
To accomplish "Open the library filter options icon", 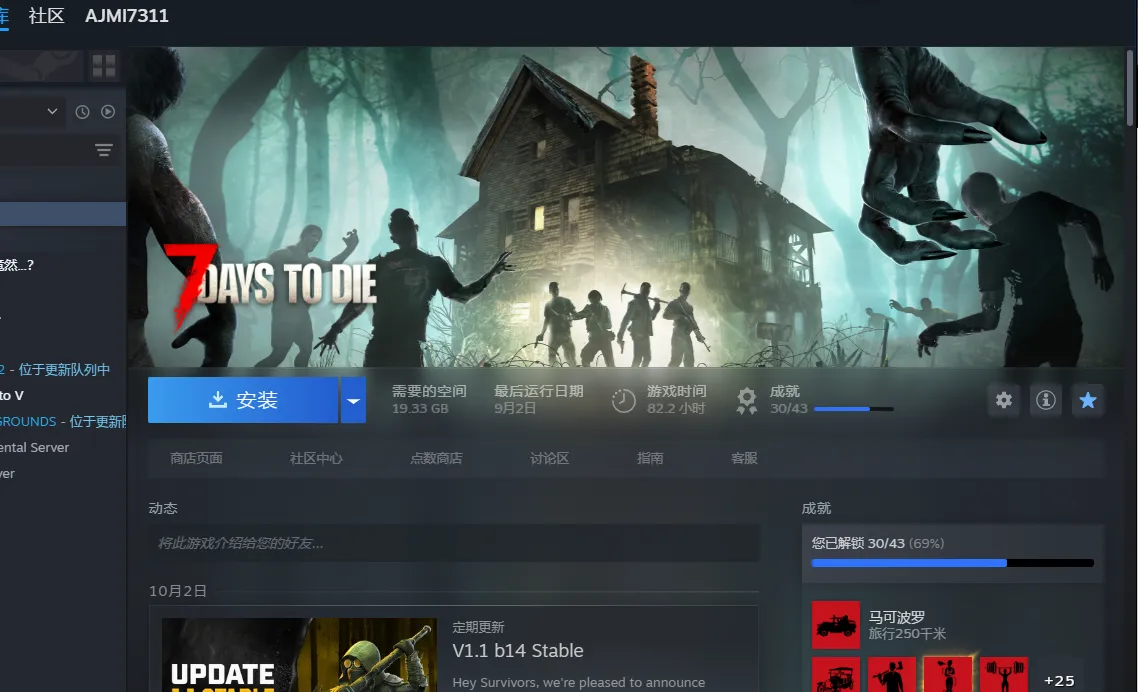I will coord(104,150).
